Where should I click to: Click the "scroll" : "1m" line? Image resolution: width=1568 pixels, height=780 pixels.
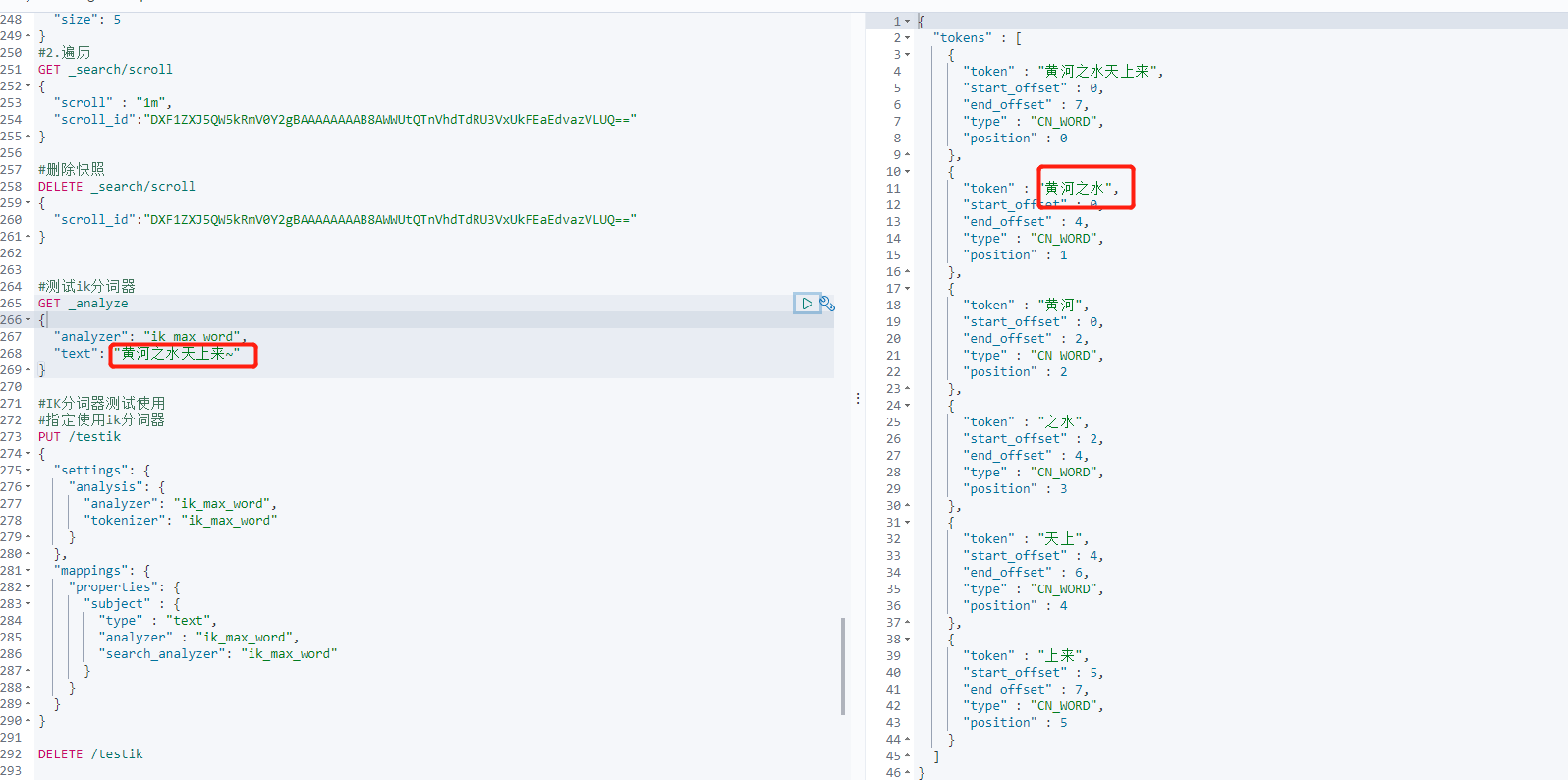pyautogui.click(x=113, y=103)
